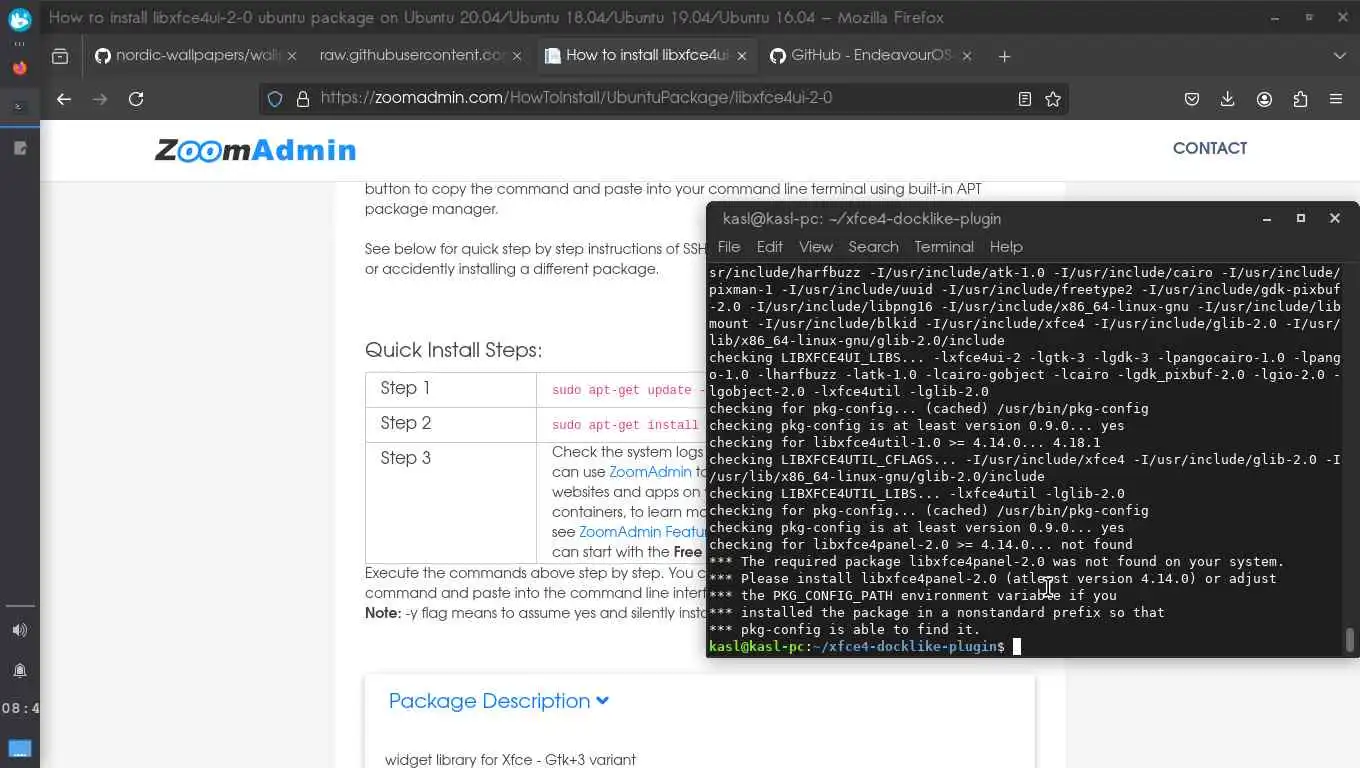Open the ZoomAdmin Features link in Step 3
The width and height of the screenshot is (1360, 768).
[x=642, y=532]
